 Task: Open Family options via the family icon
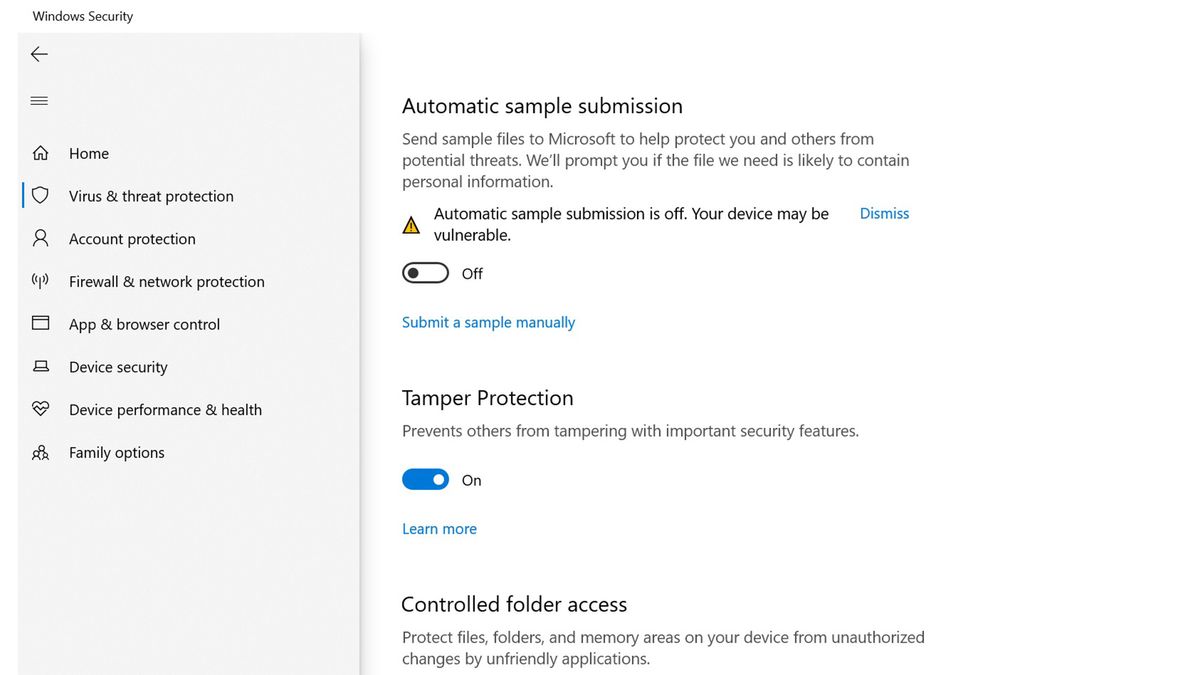pyautogui.click(x=40, y=452)
